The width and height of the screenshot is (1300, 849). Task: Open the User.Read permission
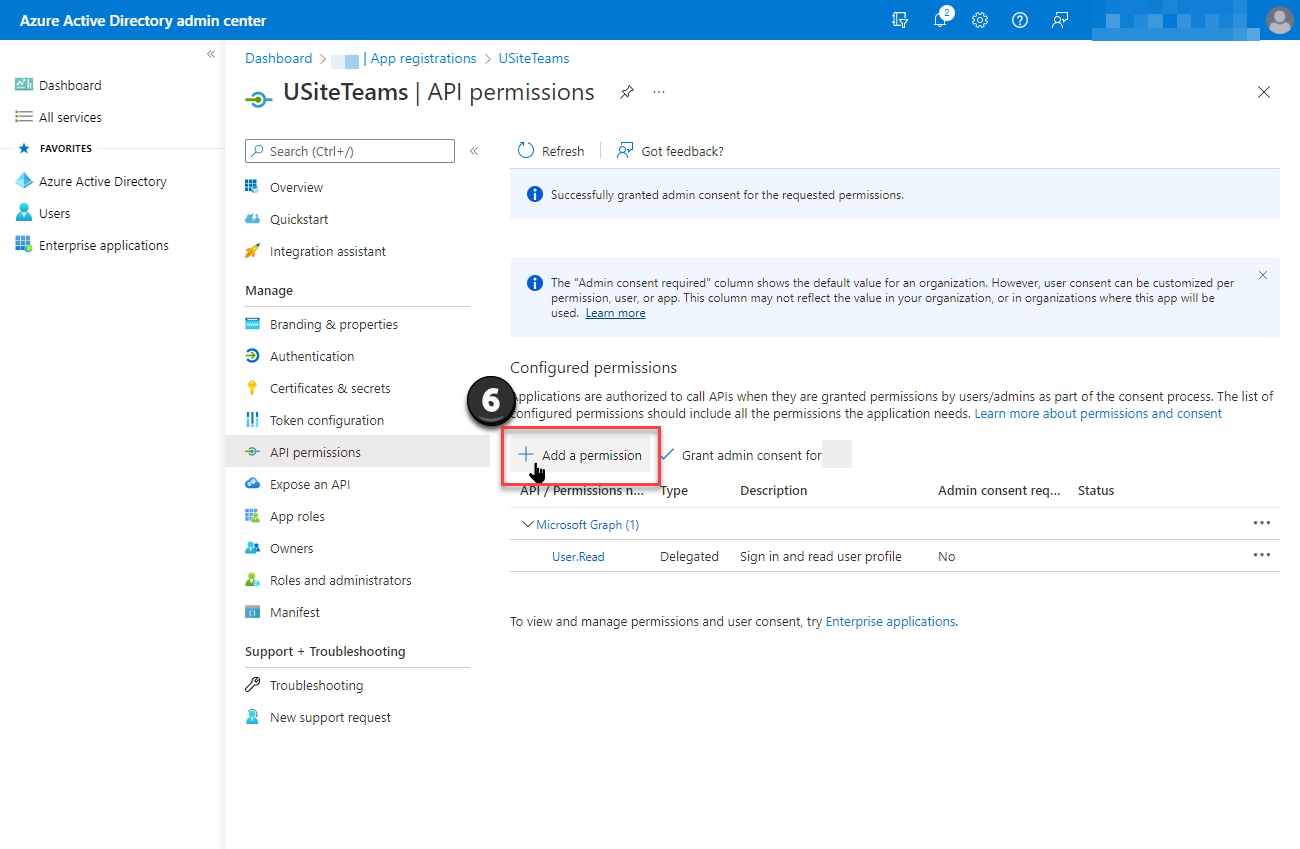click(x=578, y=556)
